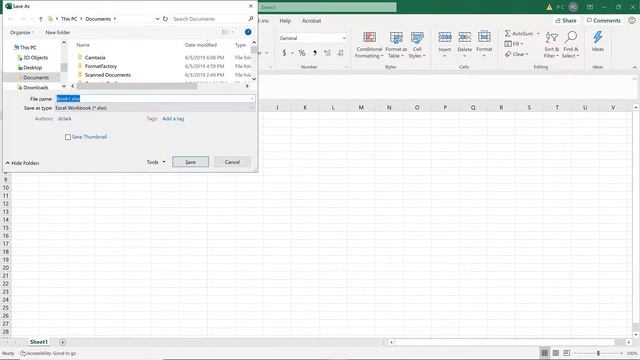Image resolution: width=640 pixels, height=360 pixels.
Task: Click the AutoSum button
Action: click(519, 33)
